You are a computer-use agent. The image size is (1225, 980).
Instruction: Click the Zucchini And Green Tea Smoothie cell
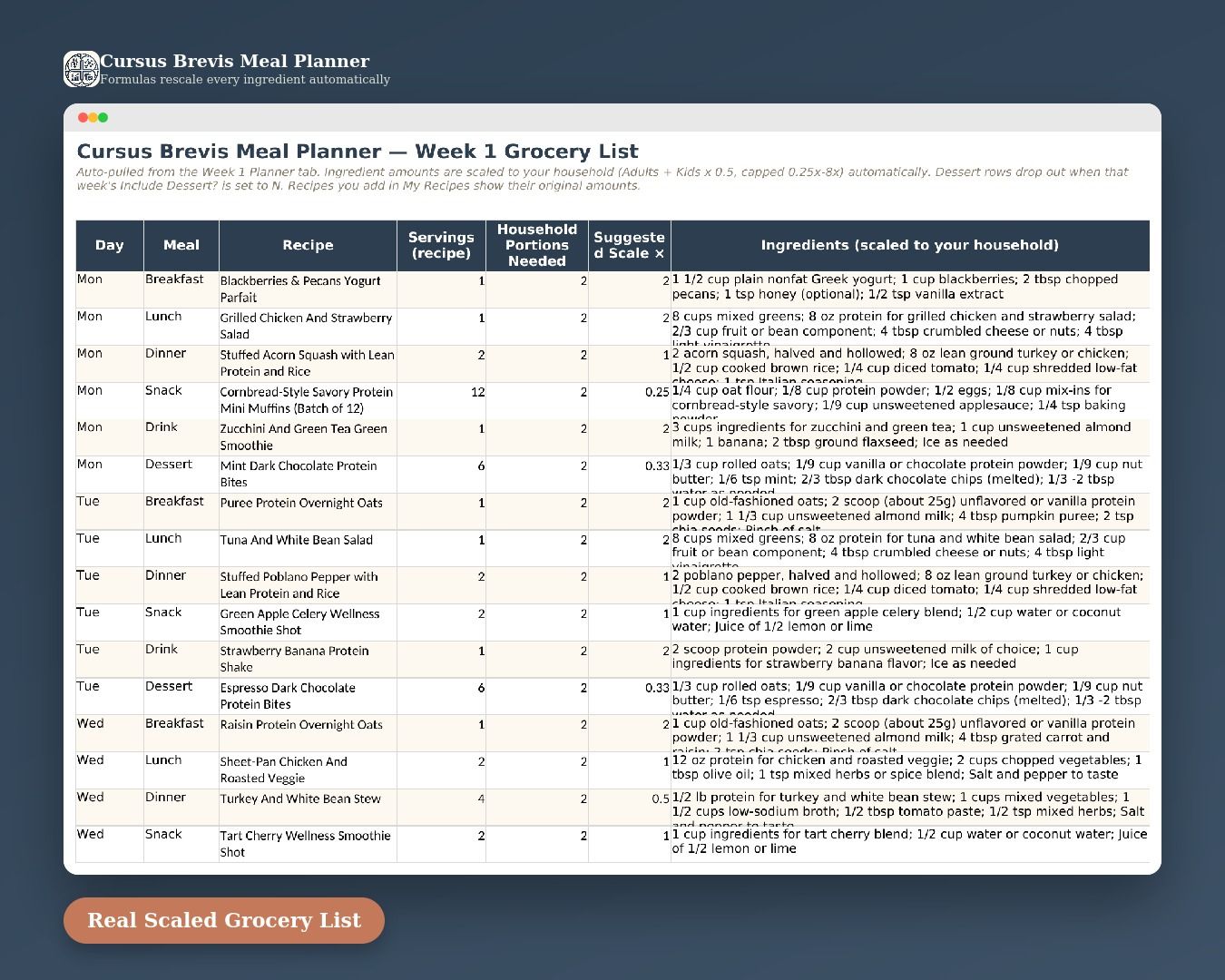point(308,437)
